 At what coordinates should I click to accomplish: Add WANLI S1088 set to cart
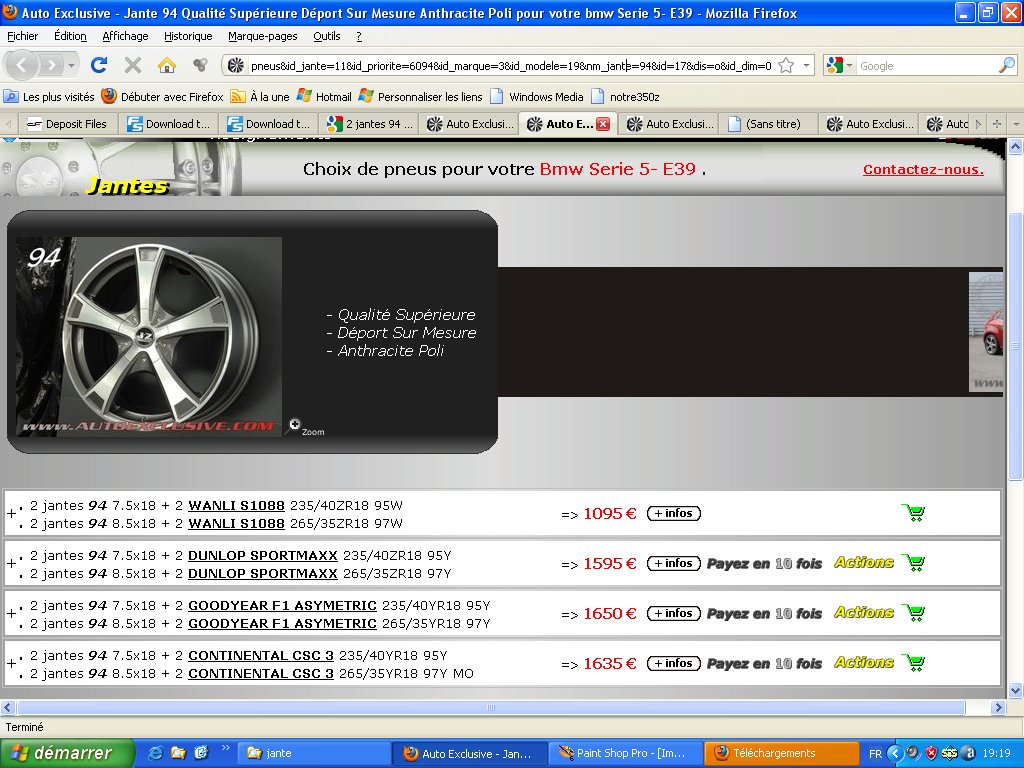(914, 513)
